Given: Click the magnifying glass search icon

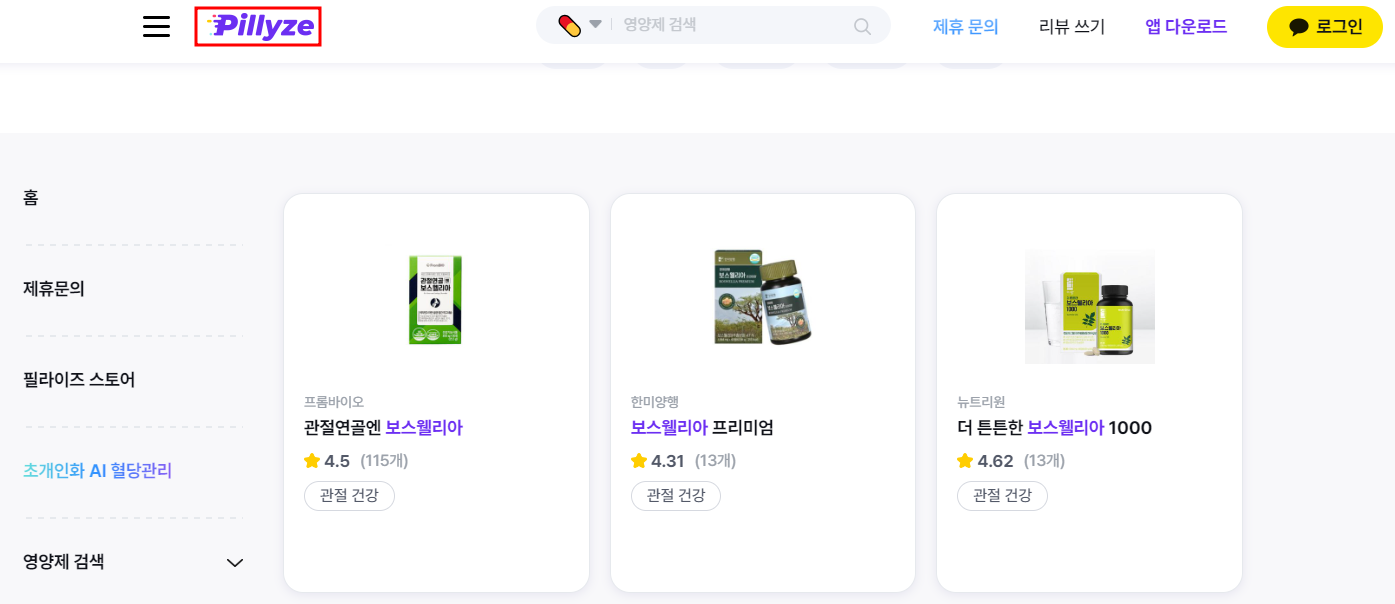Looking at the screenshot, I should 861,25.
